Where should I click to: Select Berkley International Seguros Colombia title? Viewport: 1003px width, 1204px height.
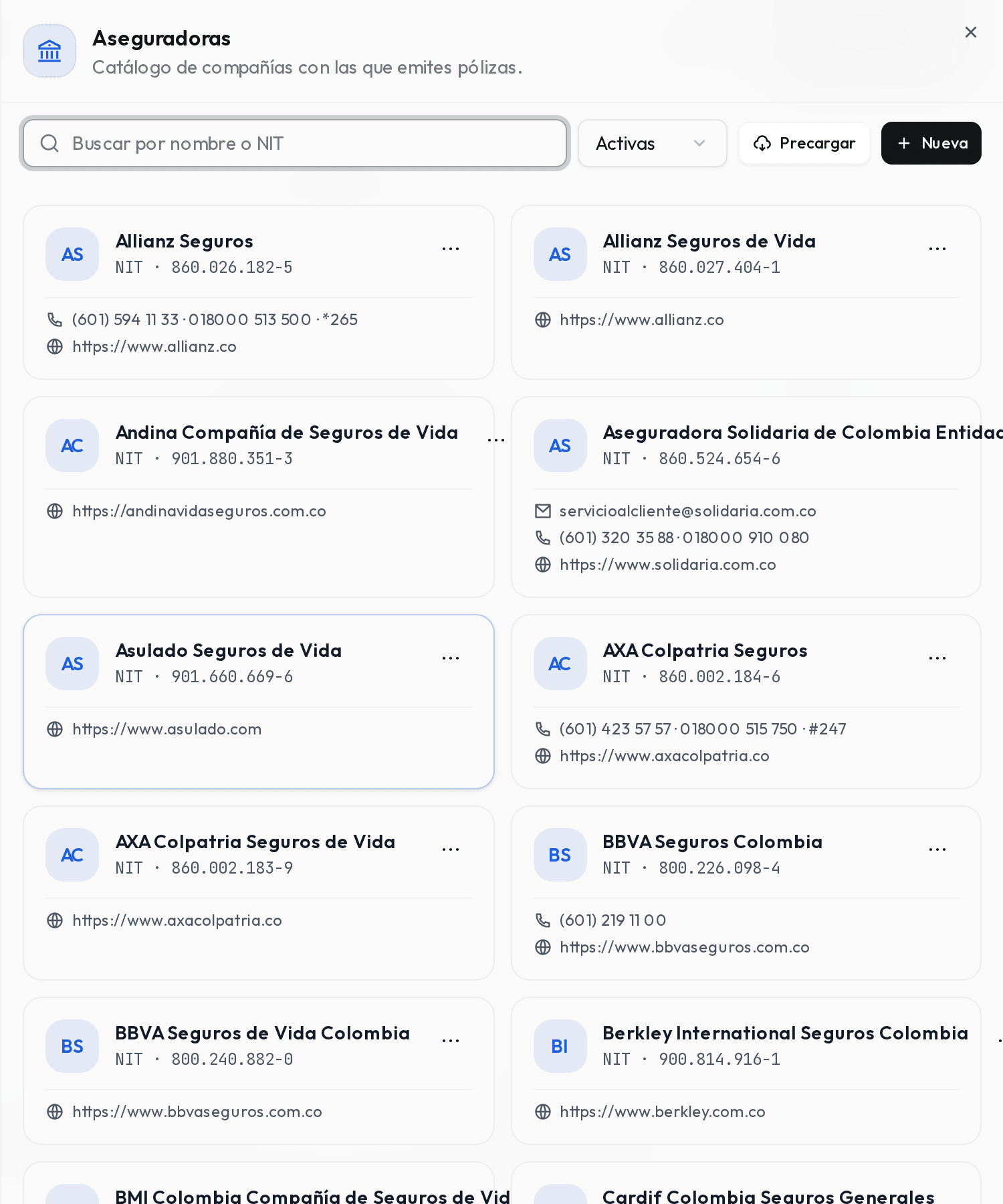click(x=786, y=1033)
